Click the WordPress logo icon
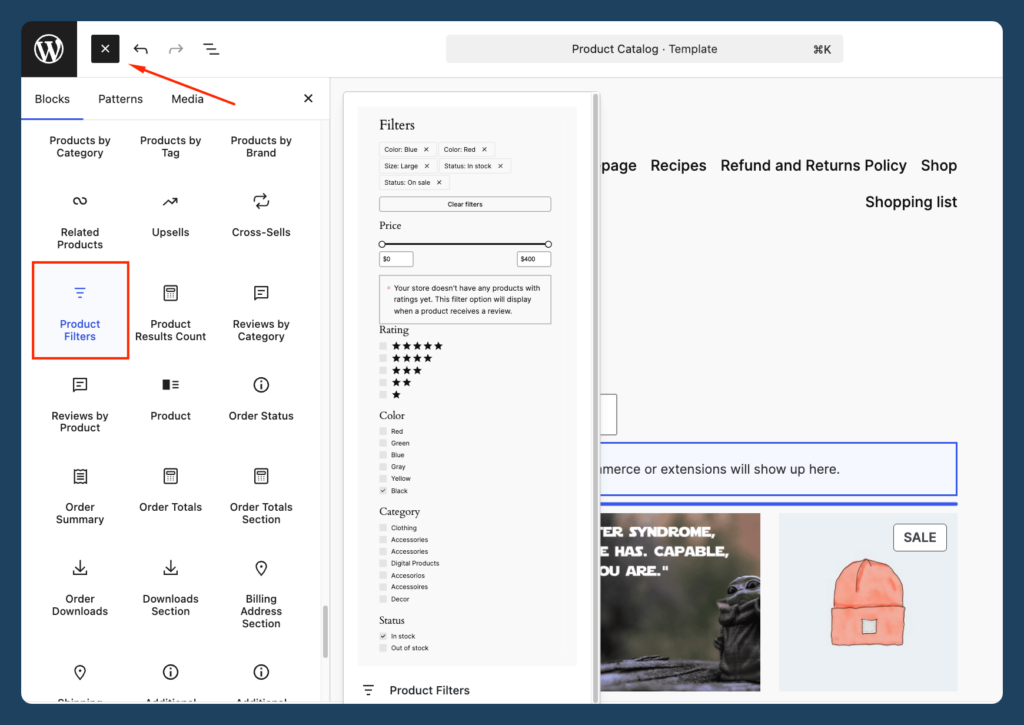The width and height of the screenshot is (1024, 725). (49, 49)
